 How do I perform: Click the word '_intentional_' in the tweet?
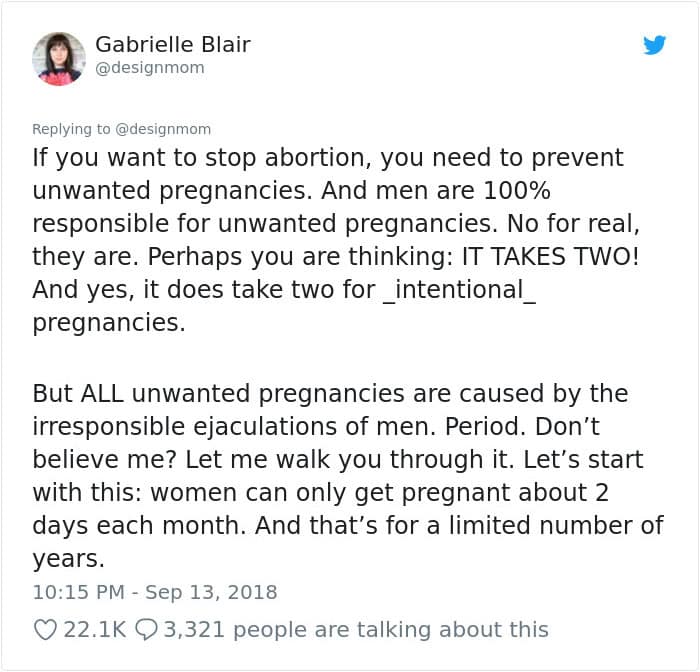pos(459,290)
